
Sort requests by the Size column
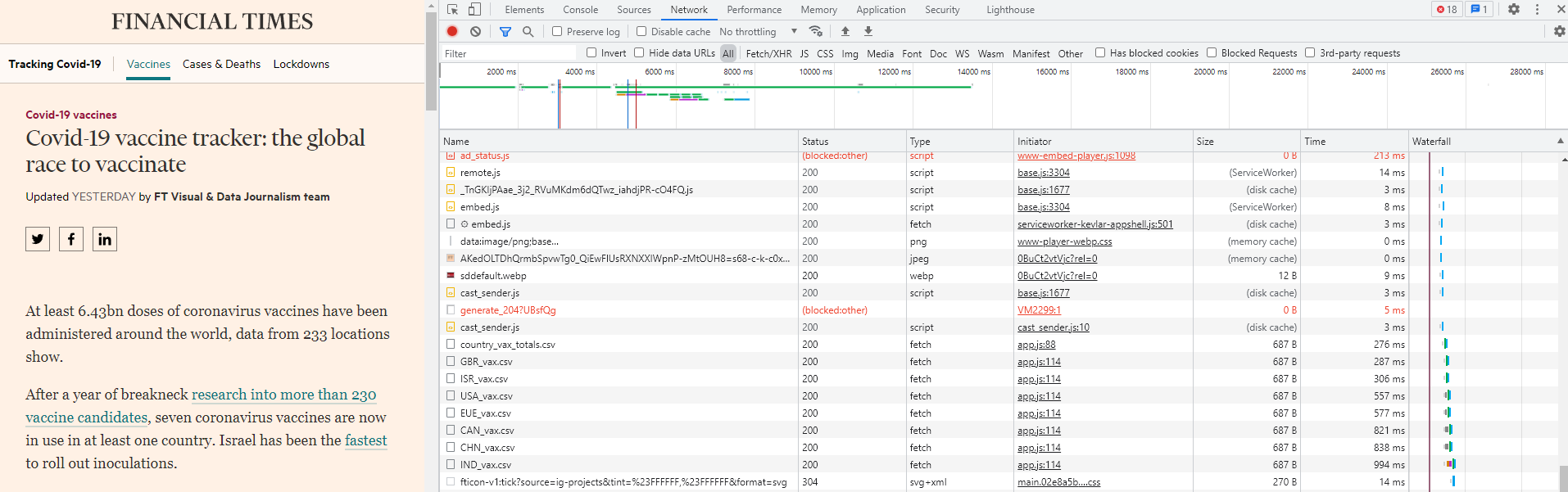(x=1246, y=142)
